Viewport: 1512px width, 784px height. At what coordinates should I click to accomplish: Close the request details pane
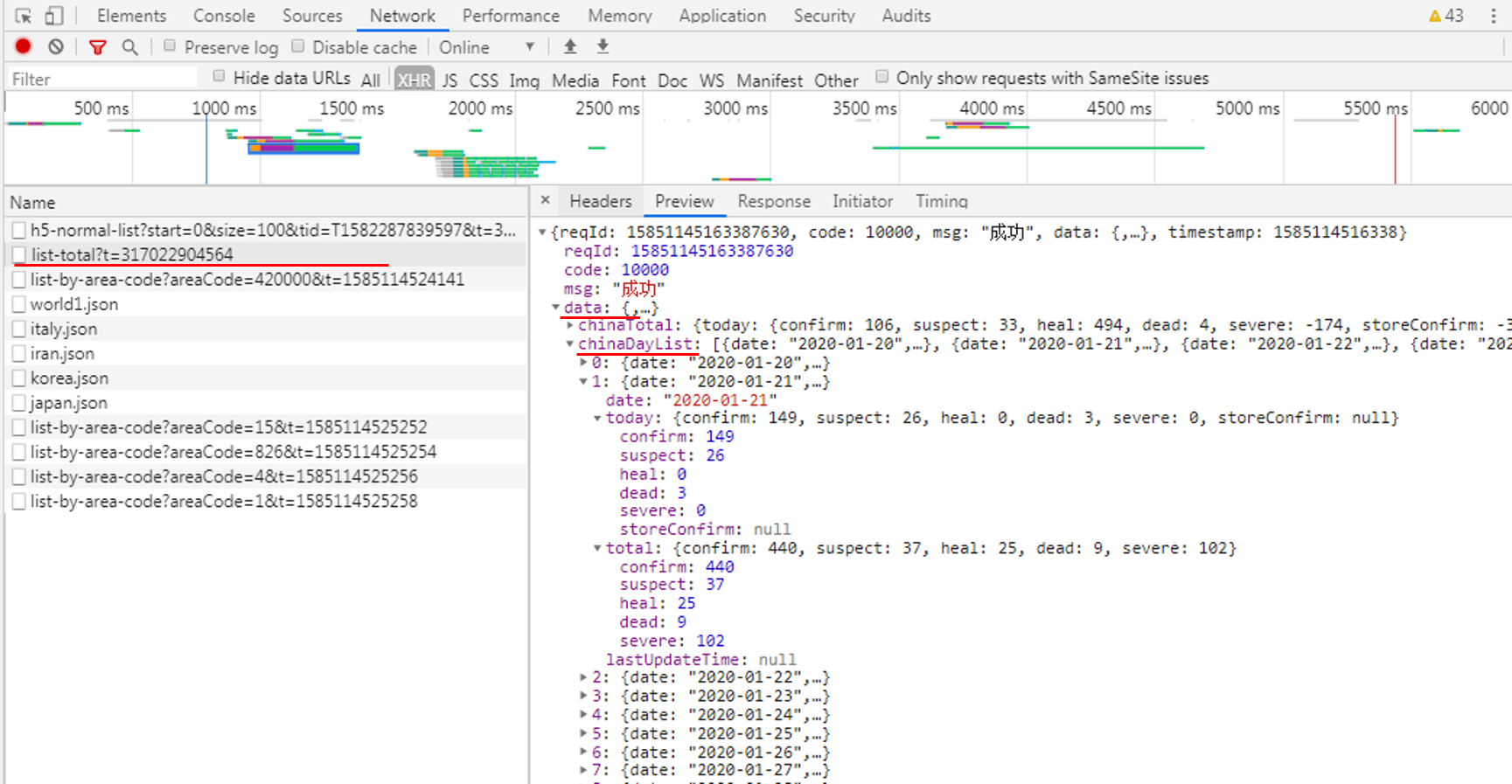pyautogui.click(x=545, y=200)
